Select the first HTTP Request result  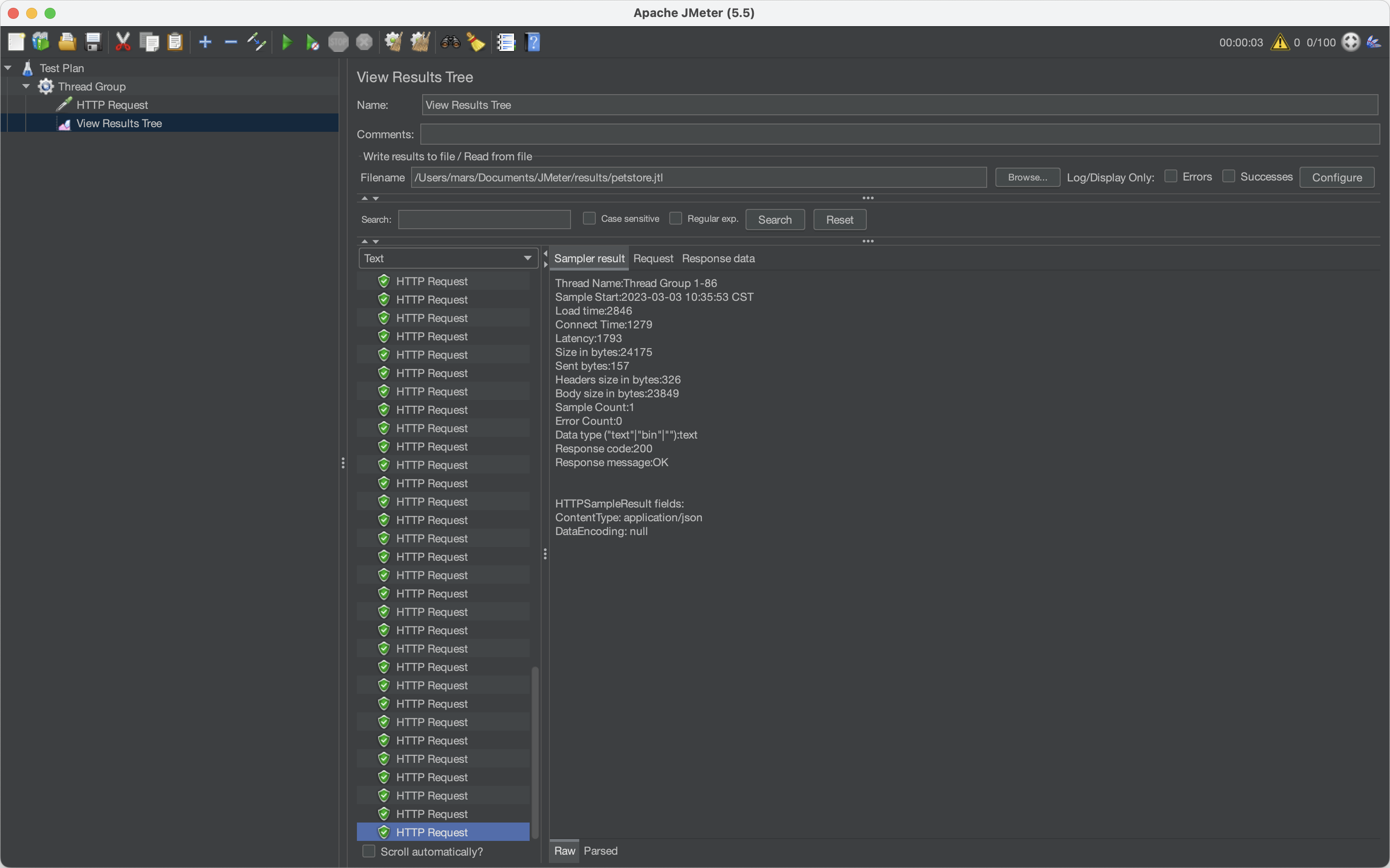click(443, 281)
